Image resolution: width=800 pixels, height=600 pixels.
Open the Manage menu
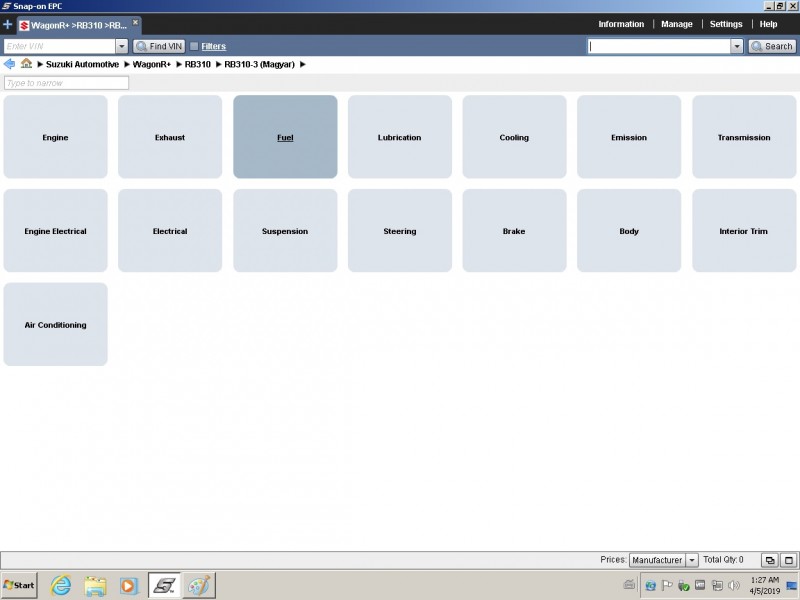[677, 24]
